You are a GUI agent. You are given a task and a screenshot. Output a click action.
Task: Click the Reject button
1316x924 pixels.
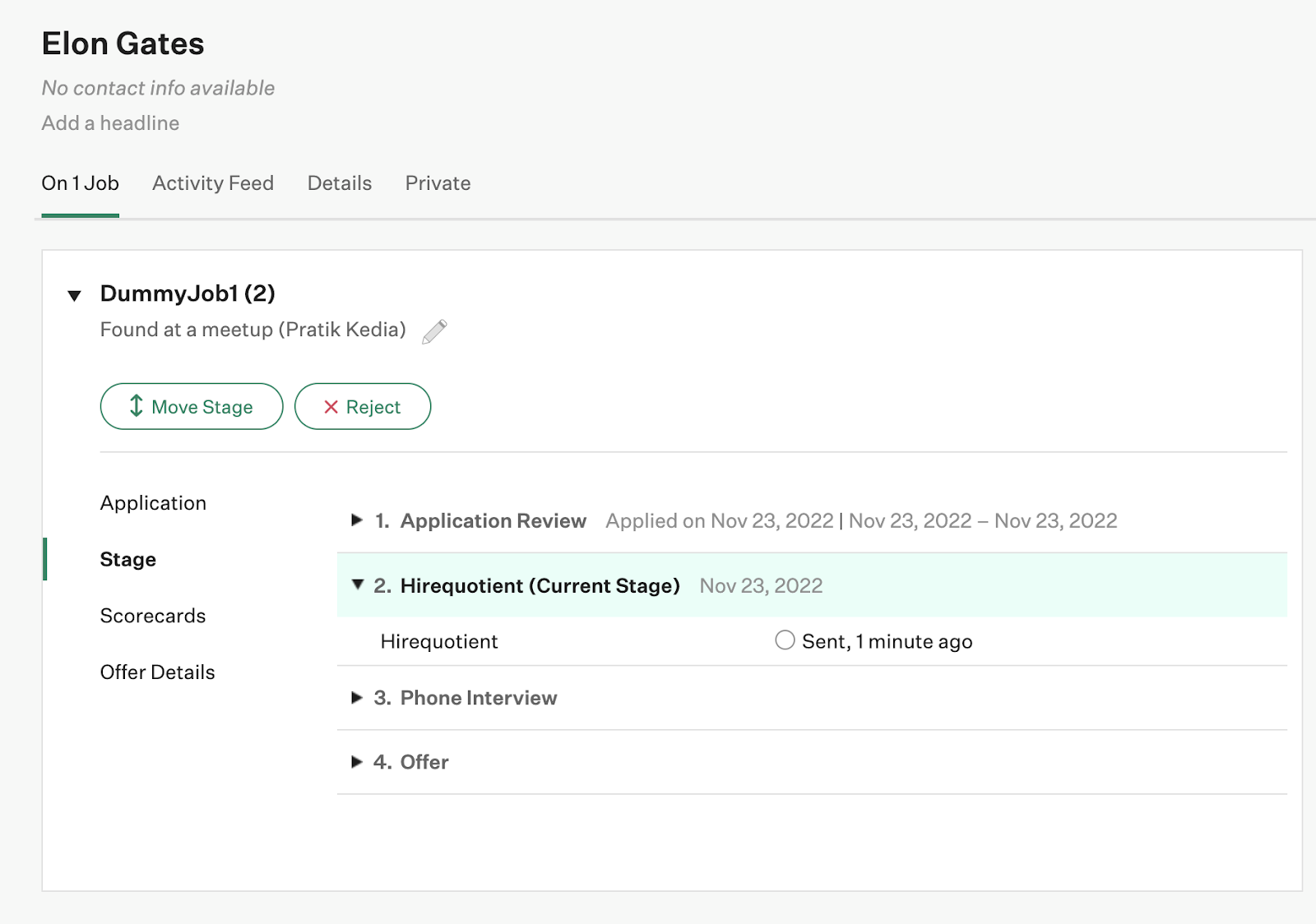click(x=363, y=406)
